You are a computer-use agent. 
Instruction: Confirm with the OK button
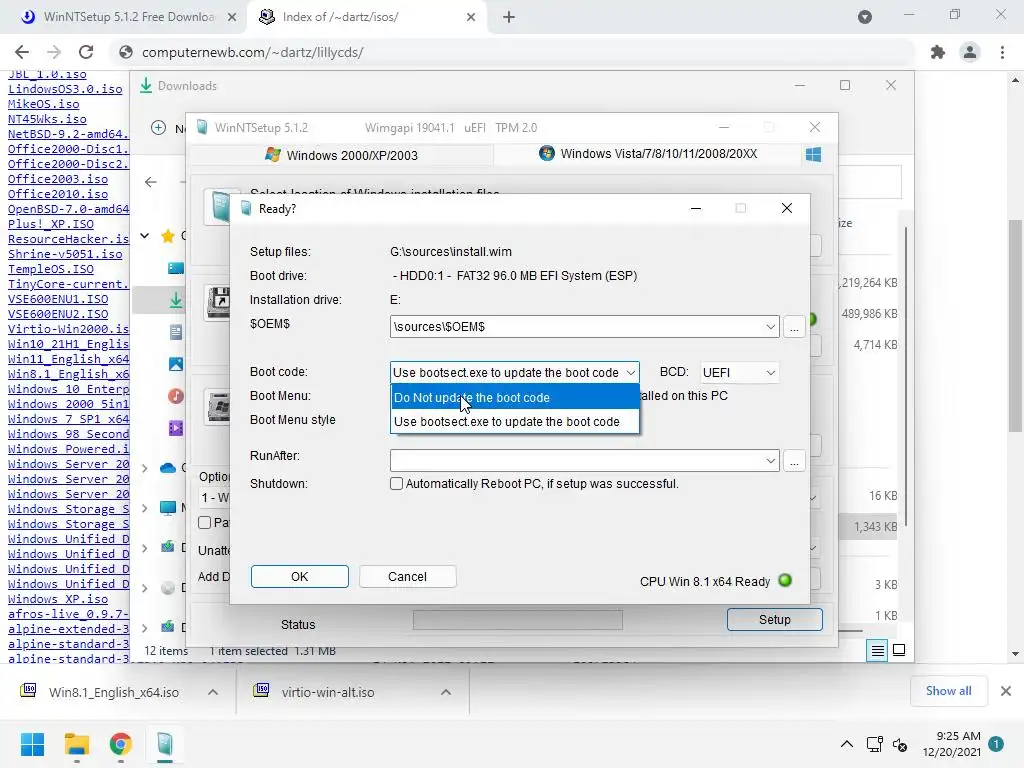tap(300, 577)
